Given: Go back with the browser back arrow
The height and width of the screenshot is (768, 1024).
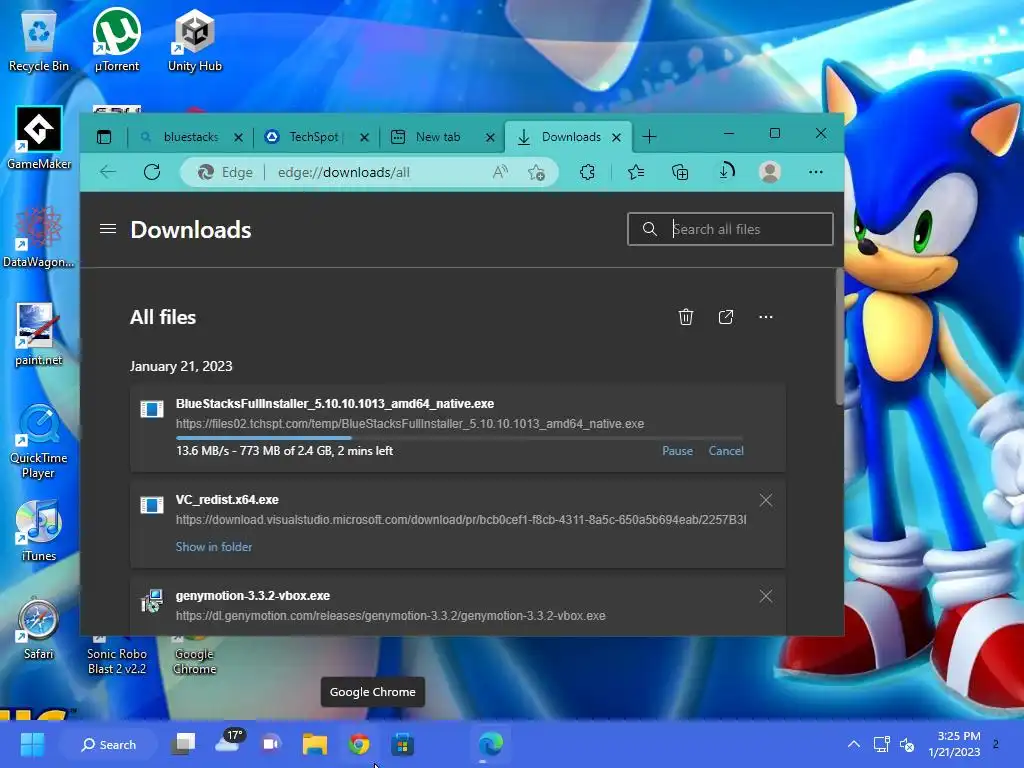Looking at the screenshot, I should pyautogui.click(x=108, y=172).
